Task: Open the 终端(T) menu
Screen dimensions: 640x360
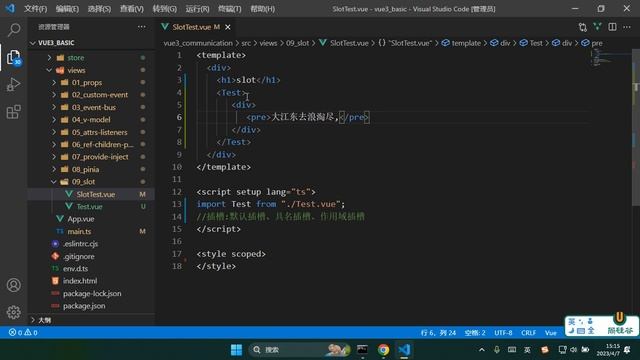Action: [230, 9]
